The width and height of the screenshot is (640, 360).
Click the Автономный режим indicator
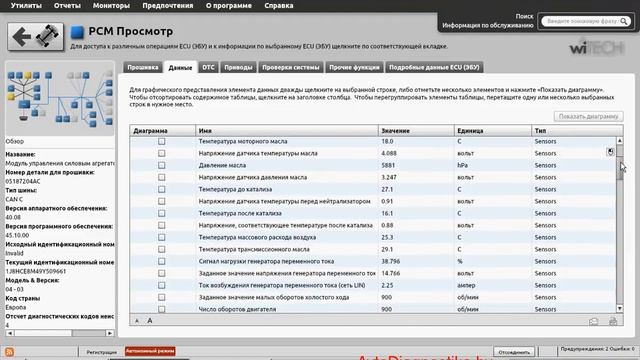(150, 351)
